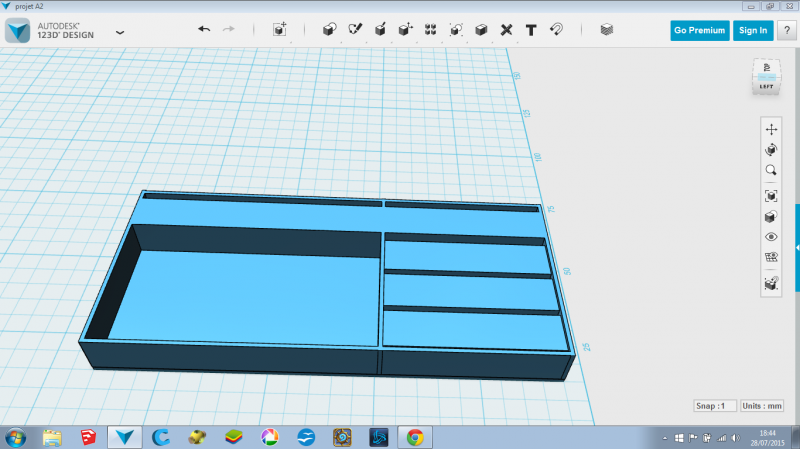Click the Go Premium button
The width and height of the screenshot is (800, 449).
click(x=699, y=31)
